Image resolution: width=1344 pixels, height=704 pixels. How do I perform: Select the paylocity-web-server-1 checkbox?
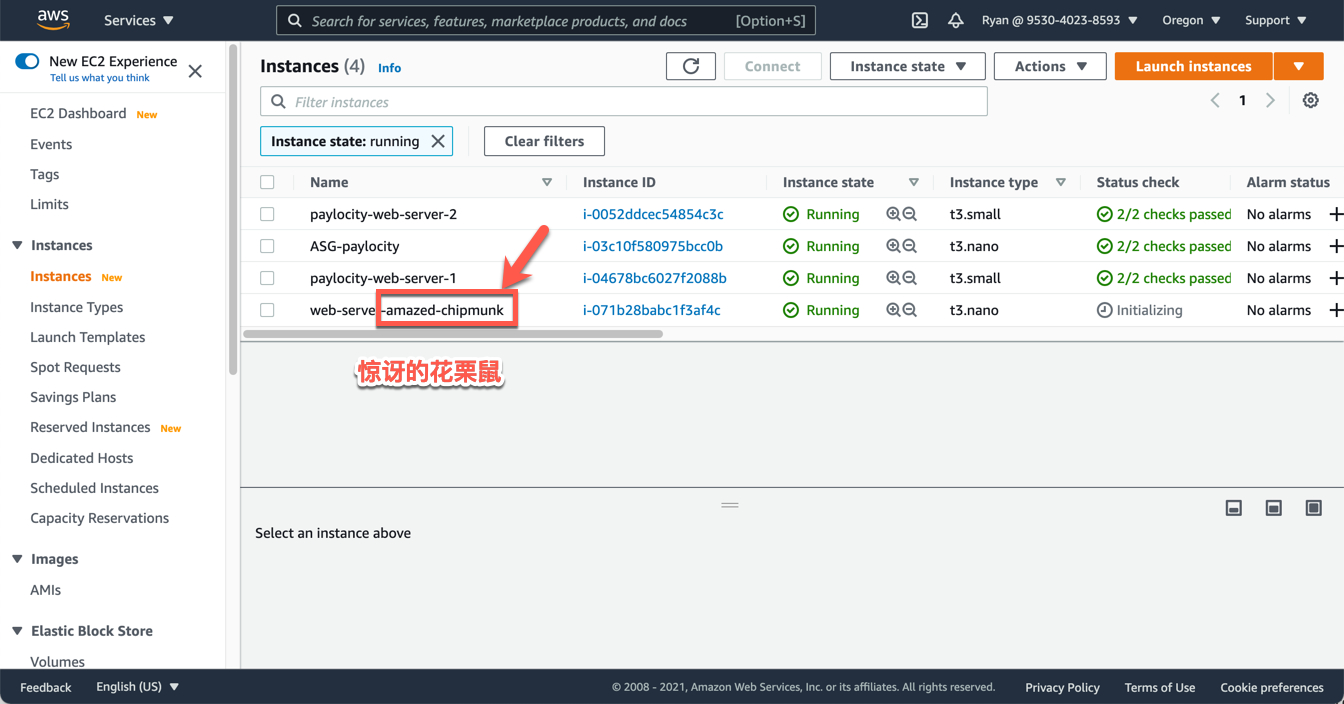point(267,278)
